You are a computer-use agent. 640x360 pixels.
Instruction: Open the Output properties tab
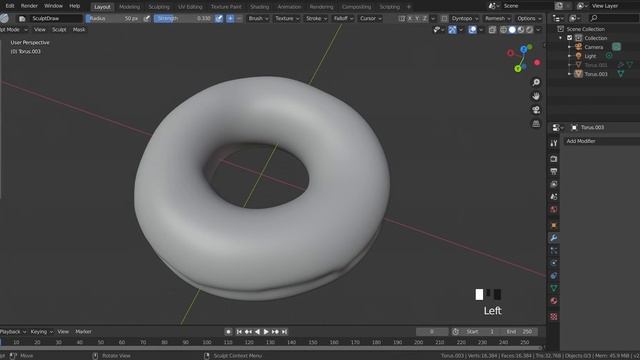tap(553, 171)
